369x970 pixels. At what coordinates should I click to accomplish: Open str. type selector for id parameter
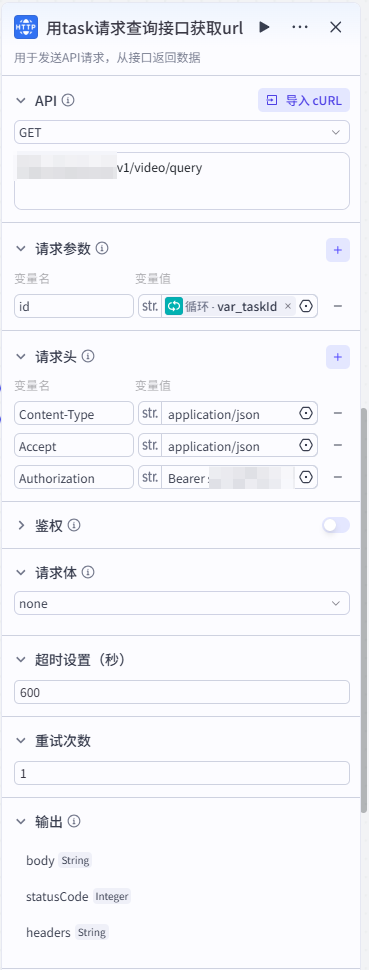(x=150, y=306)
